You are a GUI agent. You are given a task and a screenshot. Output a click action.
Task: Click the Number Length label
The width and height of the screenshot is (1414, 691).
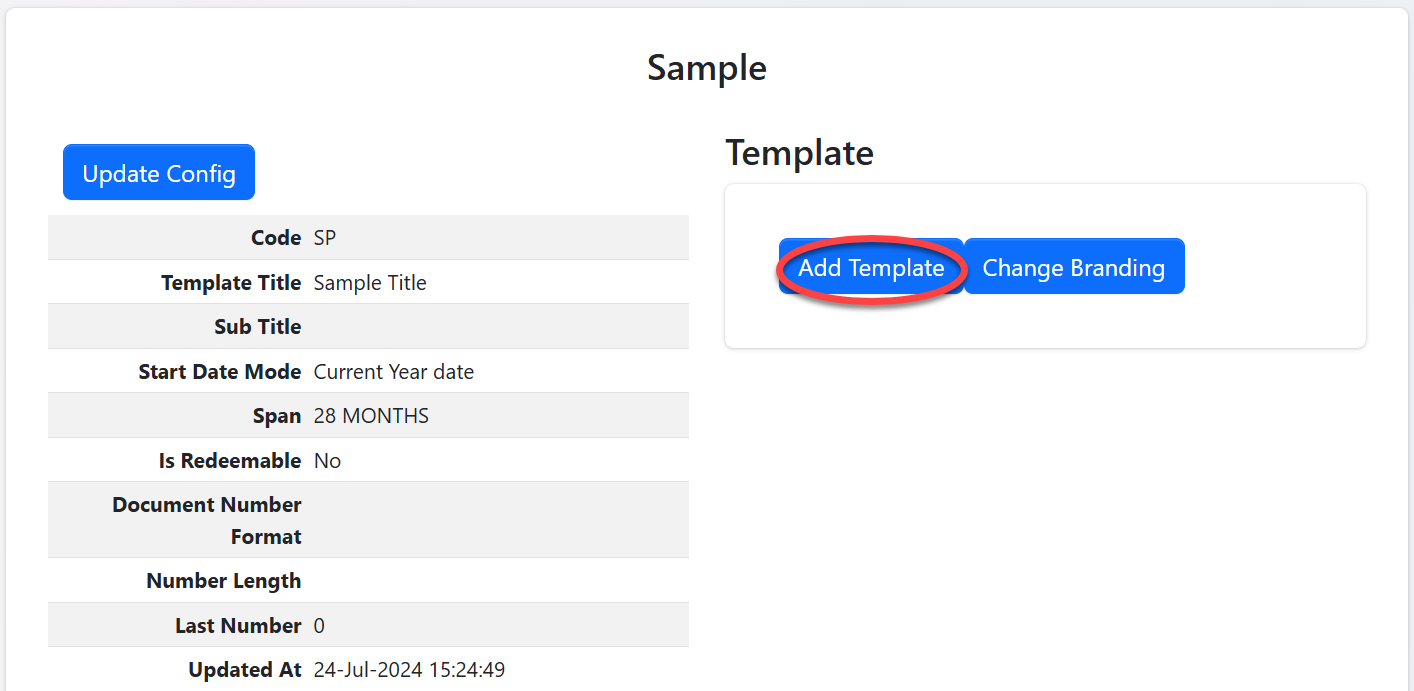click(x=224, y=581)
